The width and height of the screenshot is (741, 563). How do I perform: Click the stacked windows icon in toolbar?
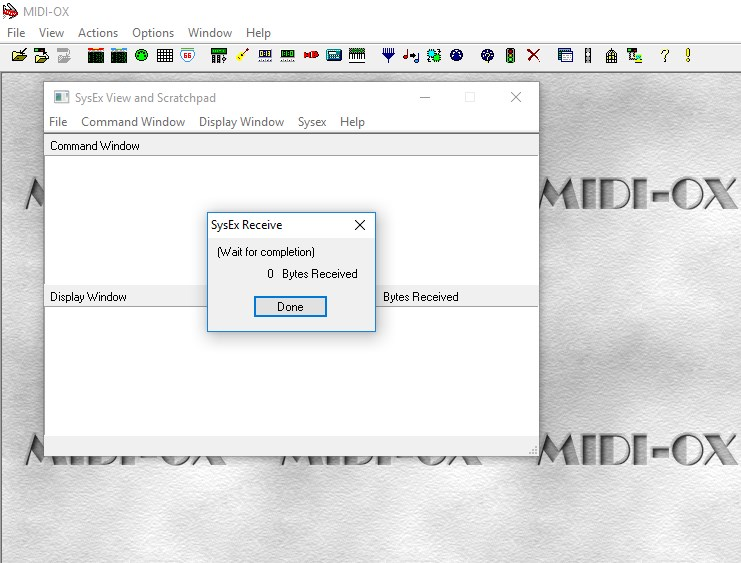tap(565, 55)
